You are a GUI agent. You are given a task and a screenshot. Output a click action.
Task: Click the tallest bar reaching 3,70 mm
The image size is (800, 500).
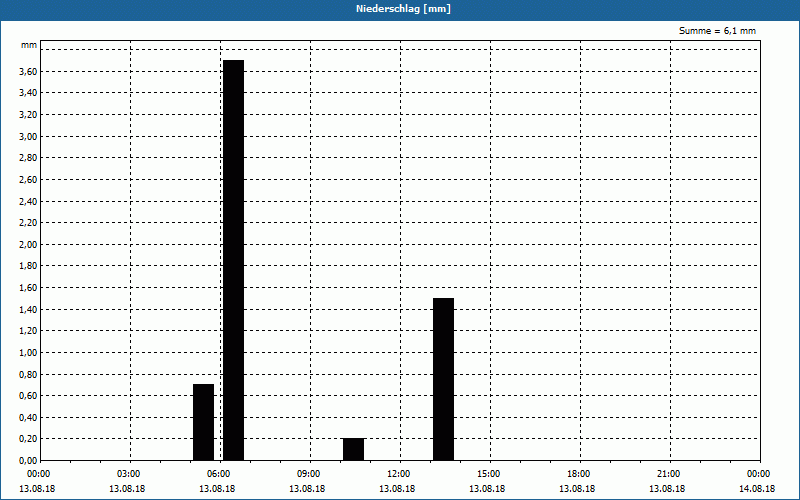[234, 260]
